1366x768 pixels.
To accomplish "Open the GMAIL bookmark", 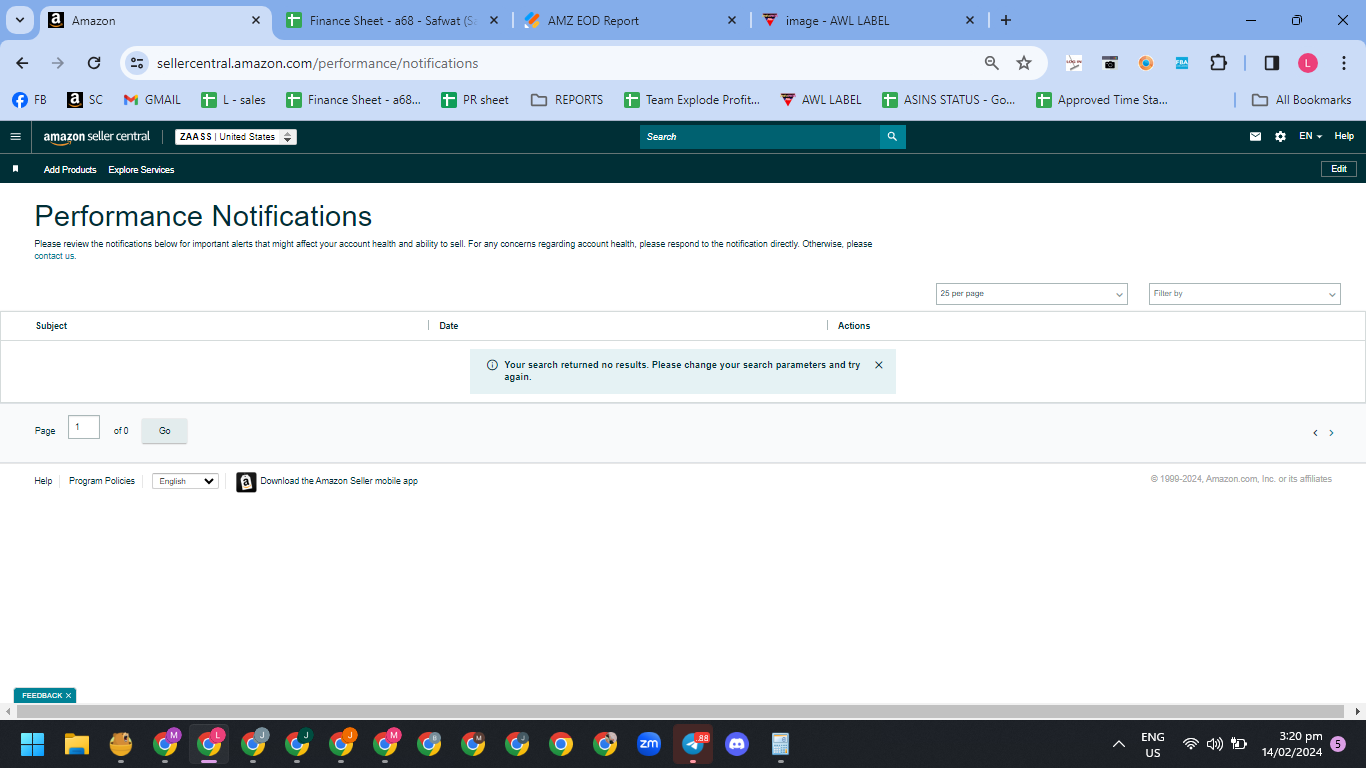I will click(x=152, y=100).
